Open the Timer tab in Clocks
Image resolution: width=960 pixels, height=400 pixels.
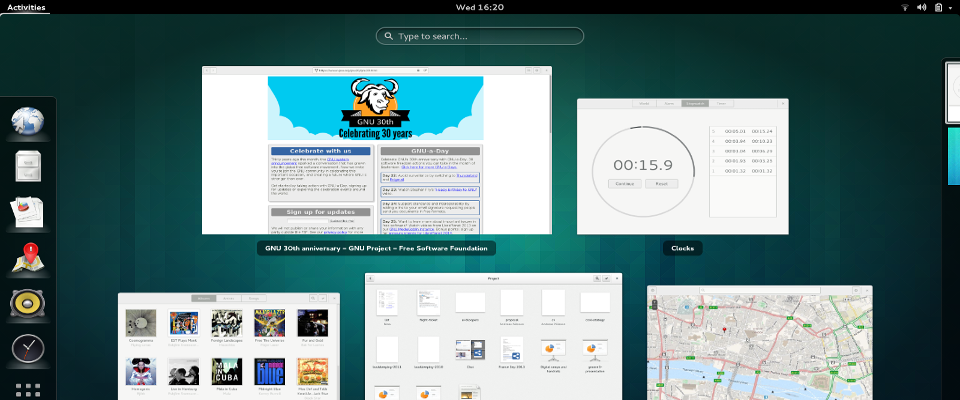[x=721, y=104]
